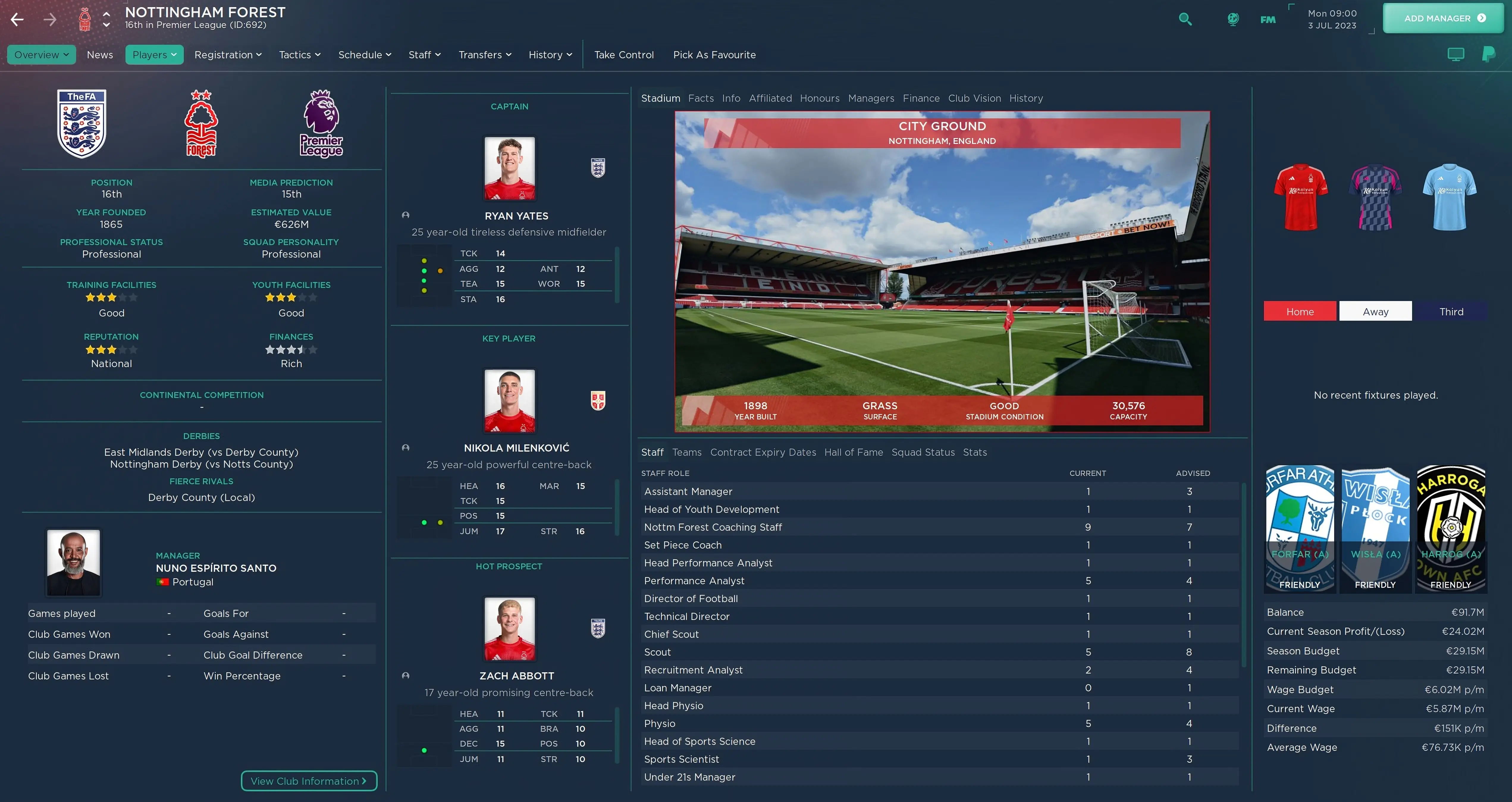The width and height of the screenshot is (1512, 802).
Task: Click the monitor display icon
Action: (x=1456, y=55)
